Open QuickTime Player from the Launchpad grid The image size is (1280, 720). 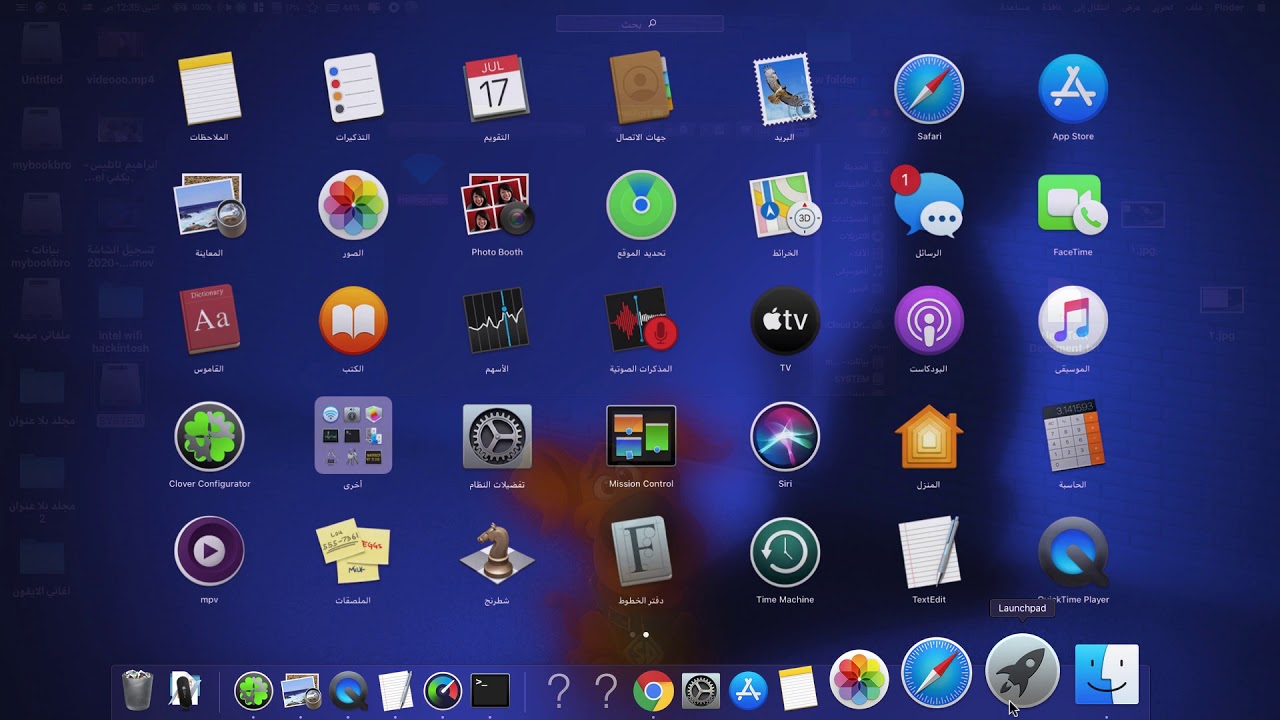[1073, 552]
